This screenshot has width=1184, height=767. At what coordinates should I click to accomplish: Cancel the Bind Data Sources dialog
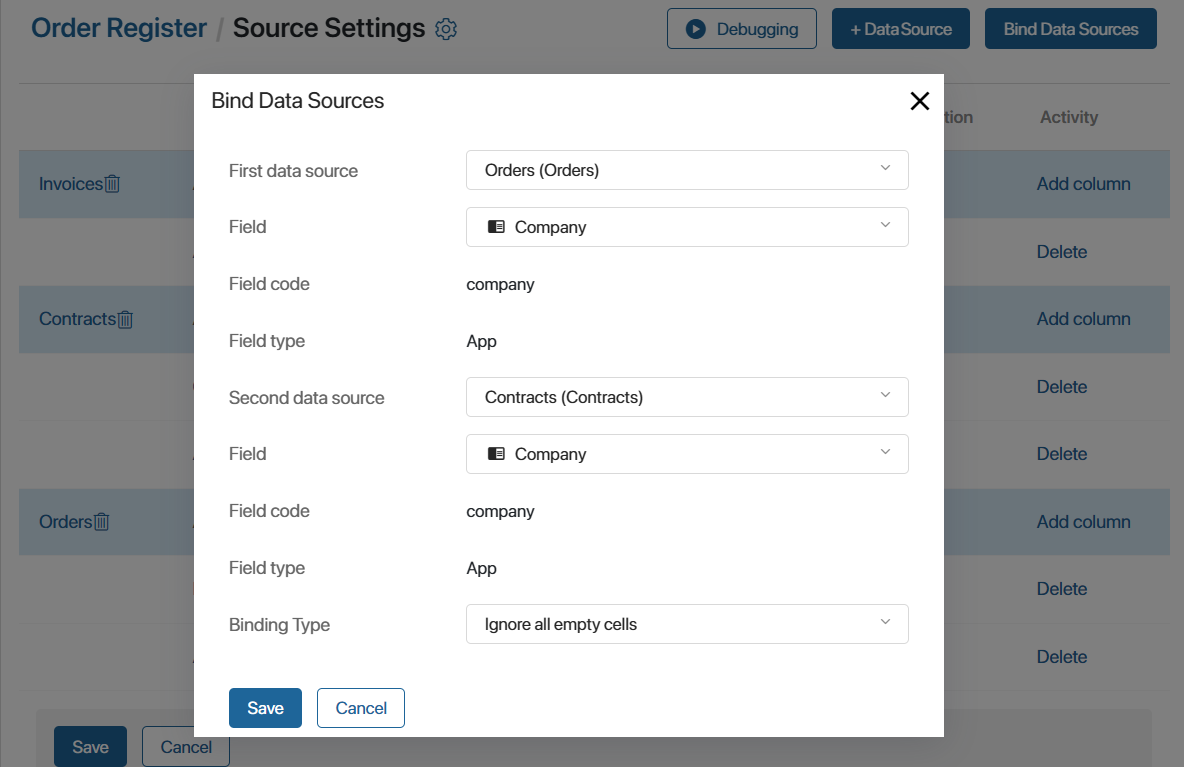click(361, 708)
